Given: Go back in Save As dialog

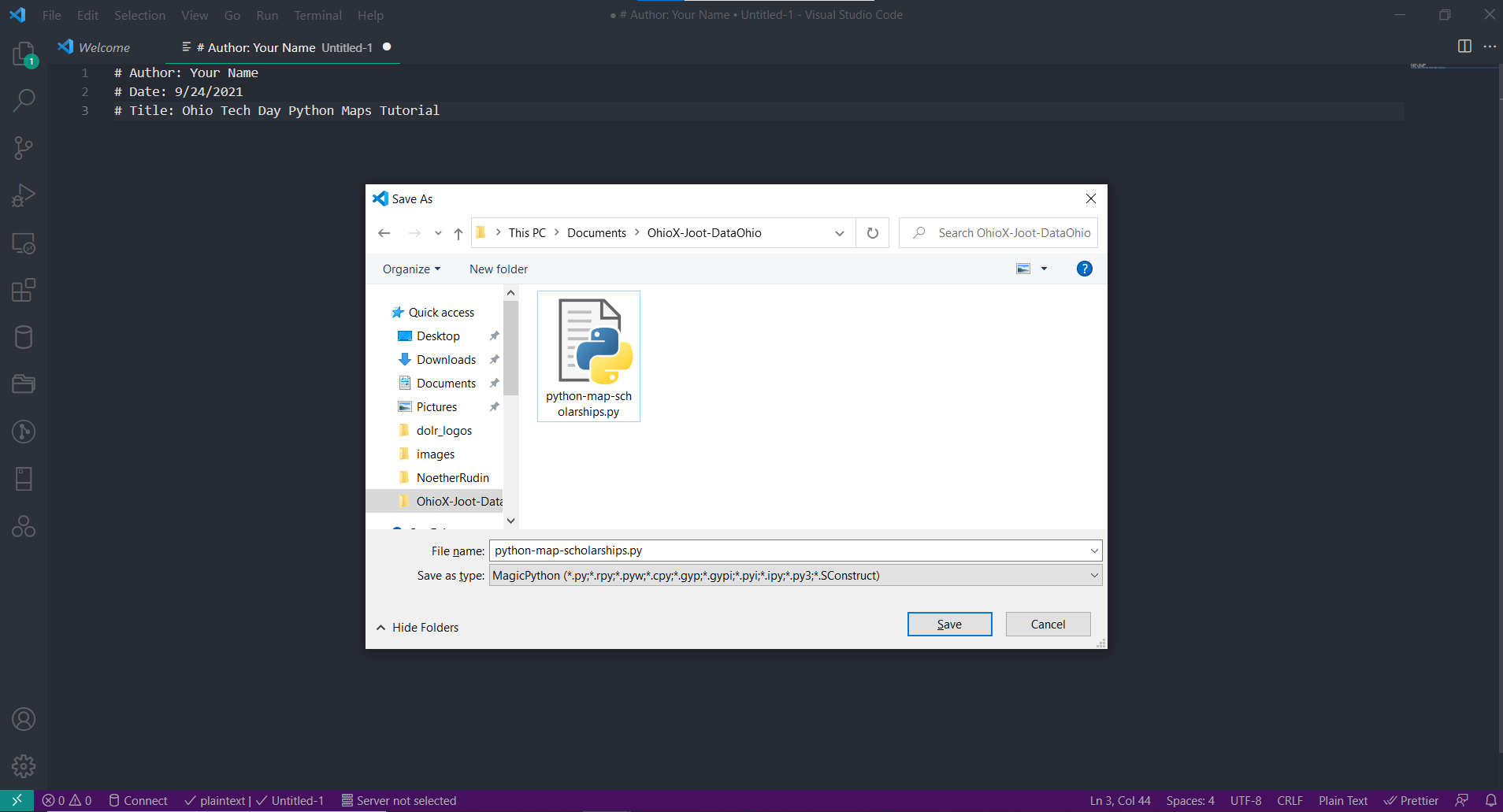Looking at the screenshot, I should (384, 233).
